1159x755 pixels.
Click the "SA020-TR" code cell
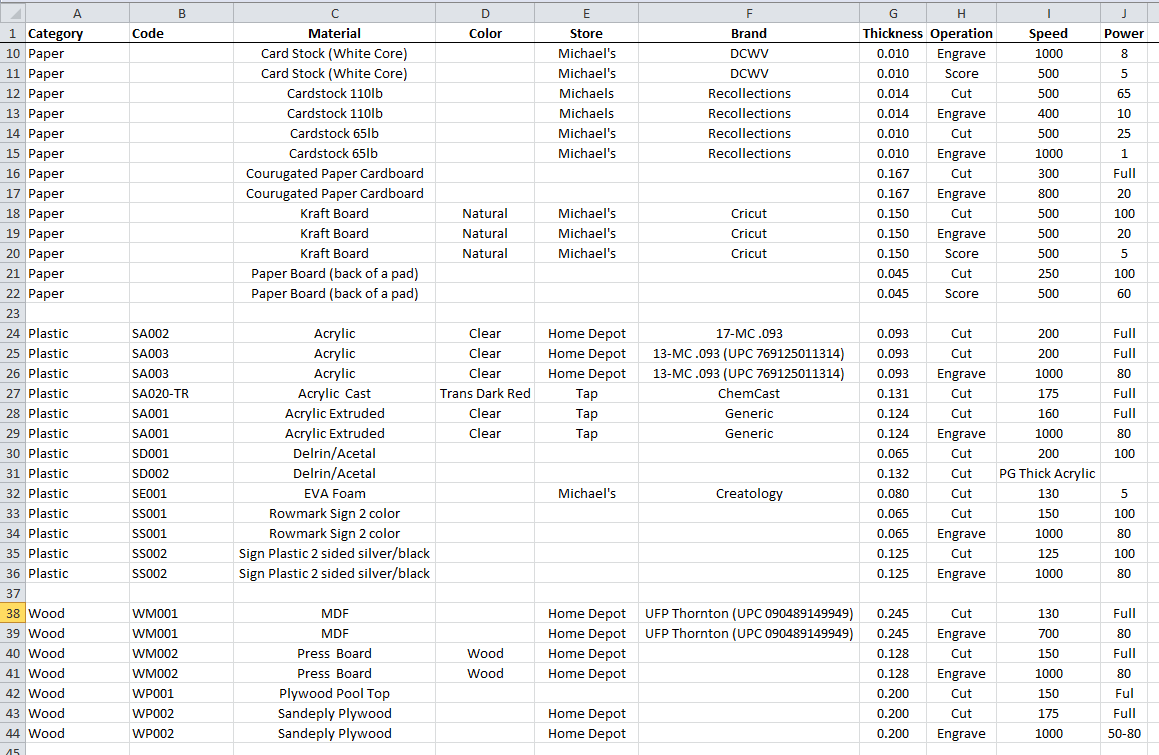182,394
